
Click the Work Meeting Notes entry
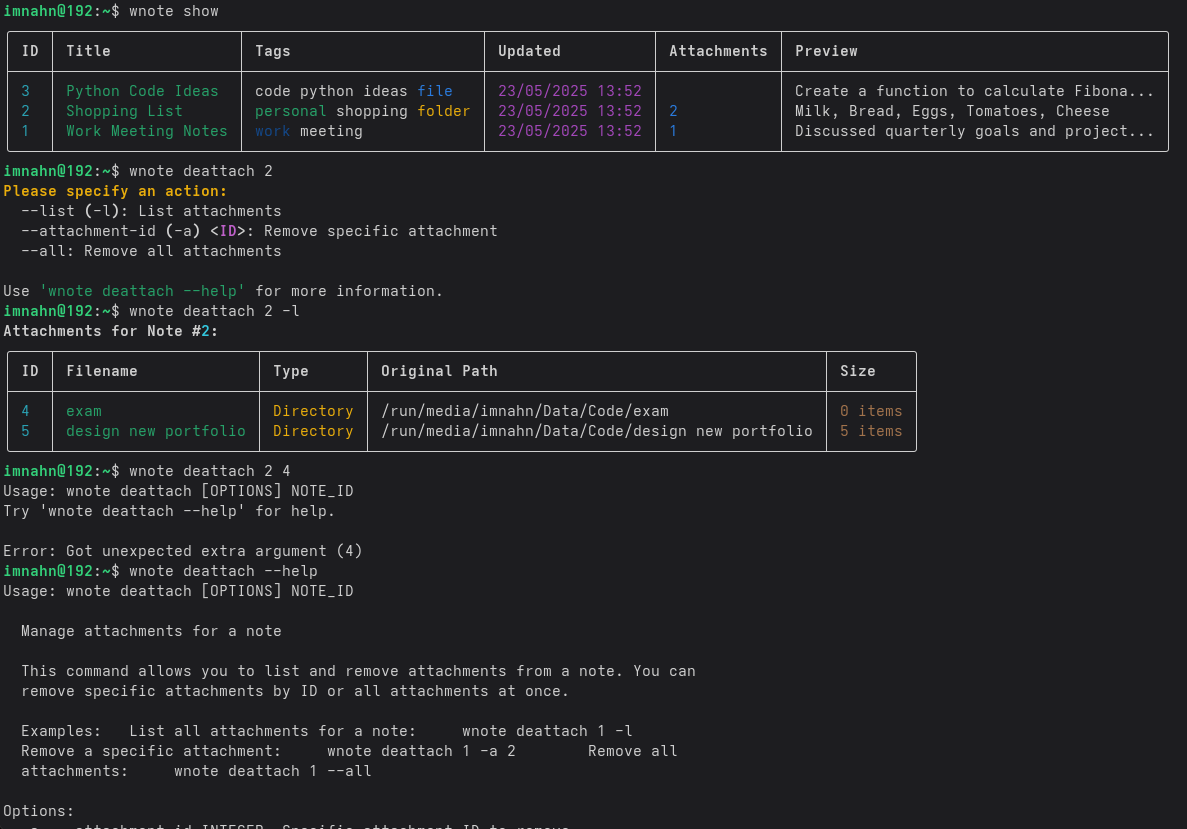[146, 131]
